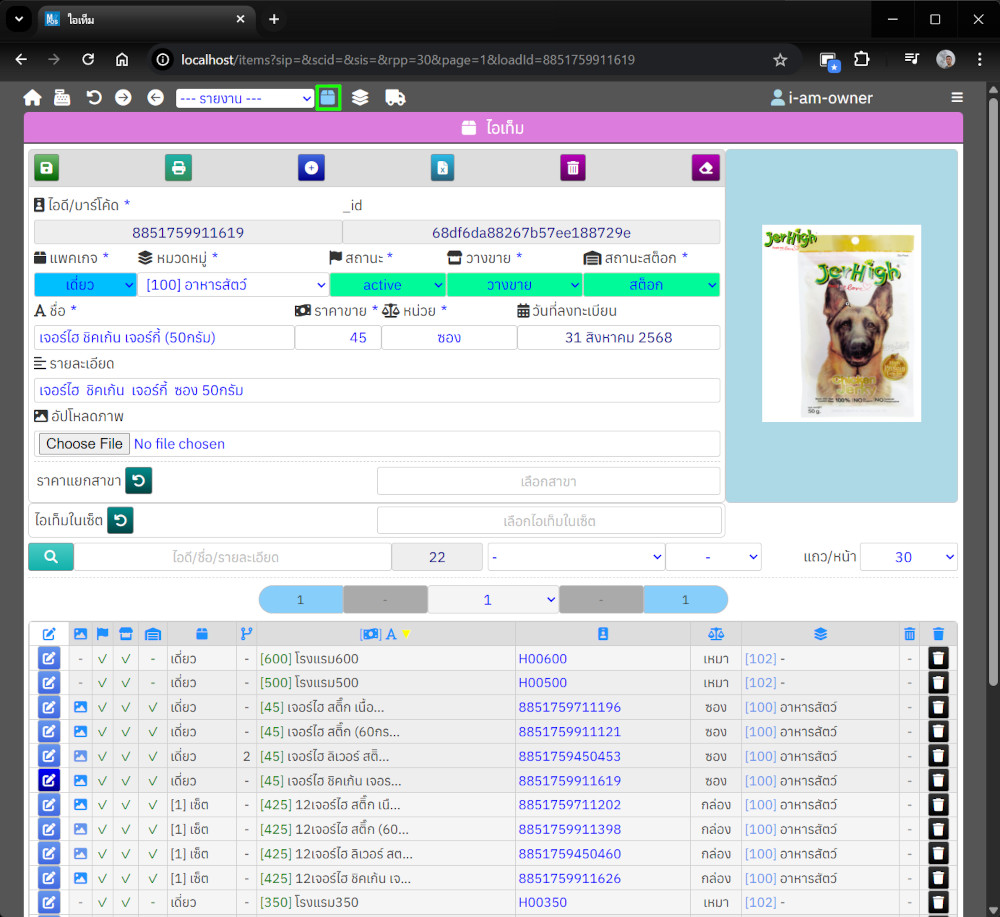The width and height of the screenshot is (1000, 917).
Task: Click barcode link 8851759450453 in the table
Action: [569, 756]
